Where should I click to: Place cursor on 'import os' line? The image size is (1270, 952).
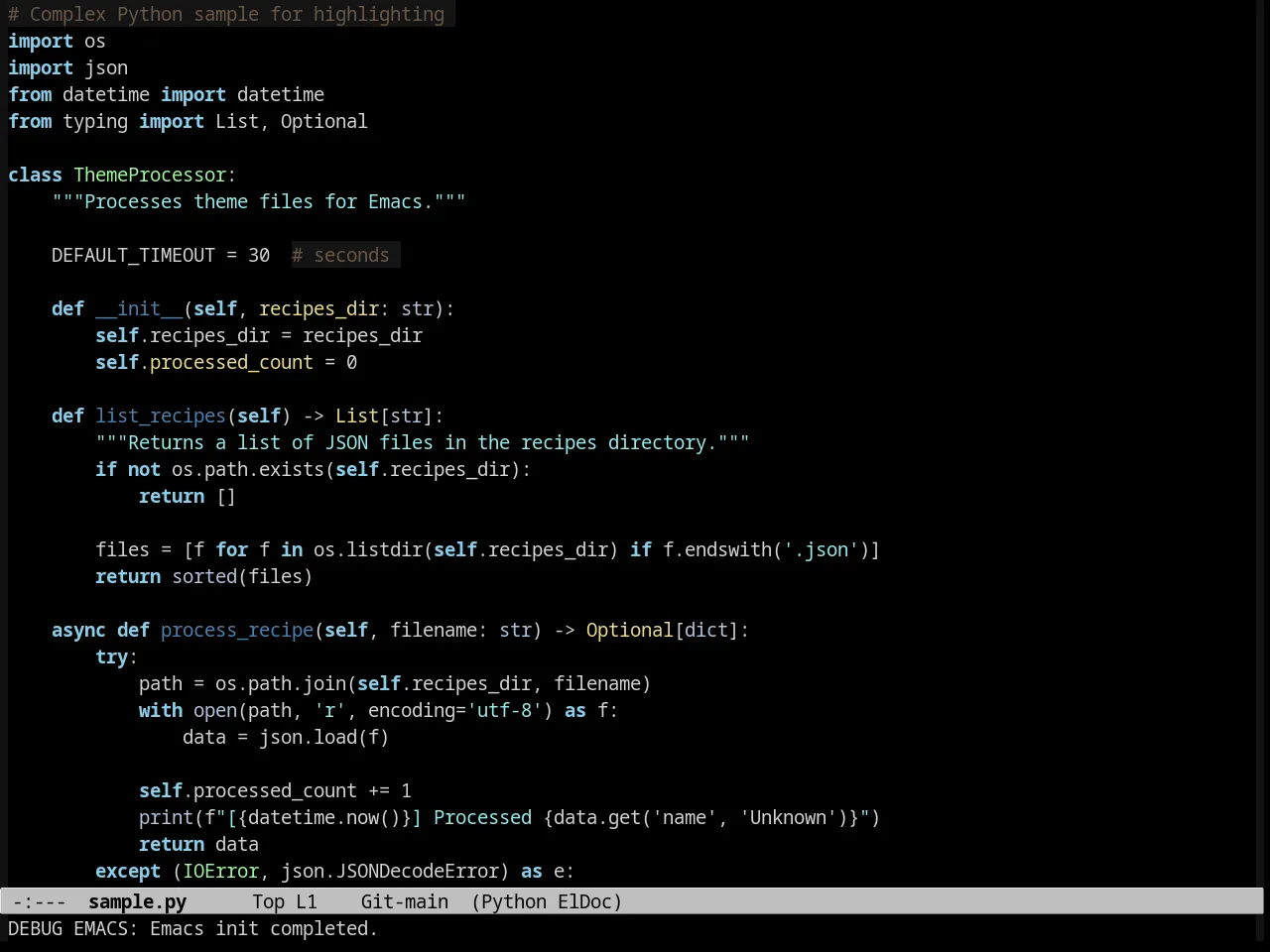coord(57,41)
